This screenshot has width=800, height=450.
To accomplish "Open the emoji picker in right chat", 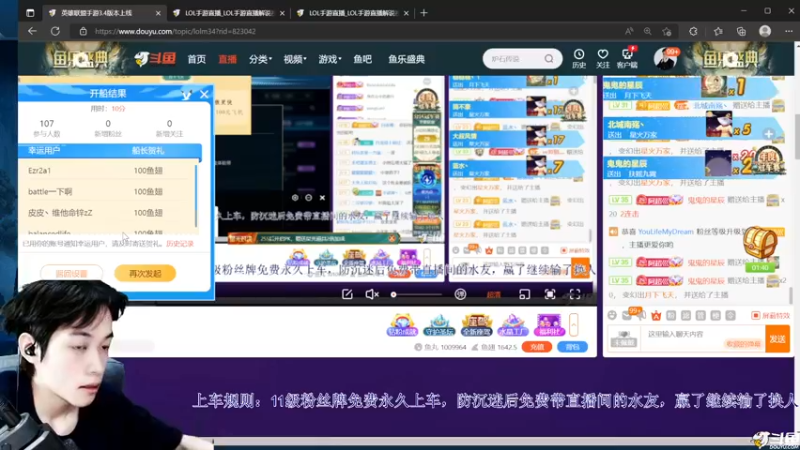I will coord(612,316).
